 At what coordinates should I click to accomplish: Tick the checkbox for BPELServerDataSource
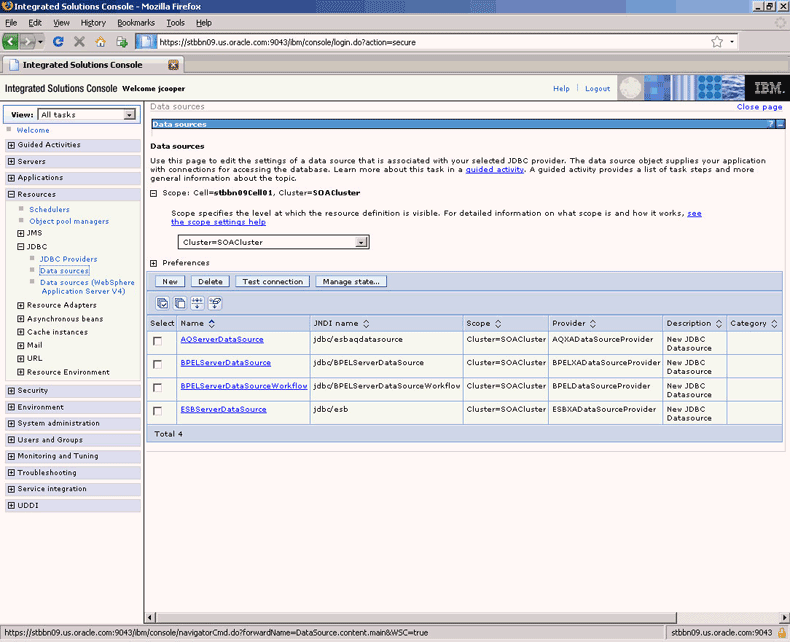pos(157,364)
